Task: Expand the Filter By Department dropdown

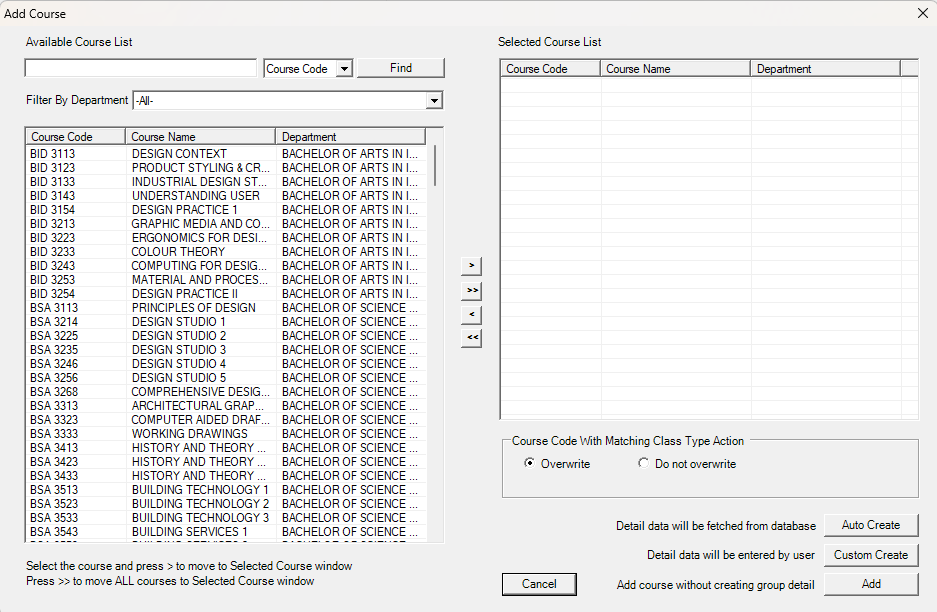Action: pos(434,101)
